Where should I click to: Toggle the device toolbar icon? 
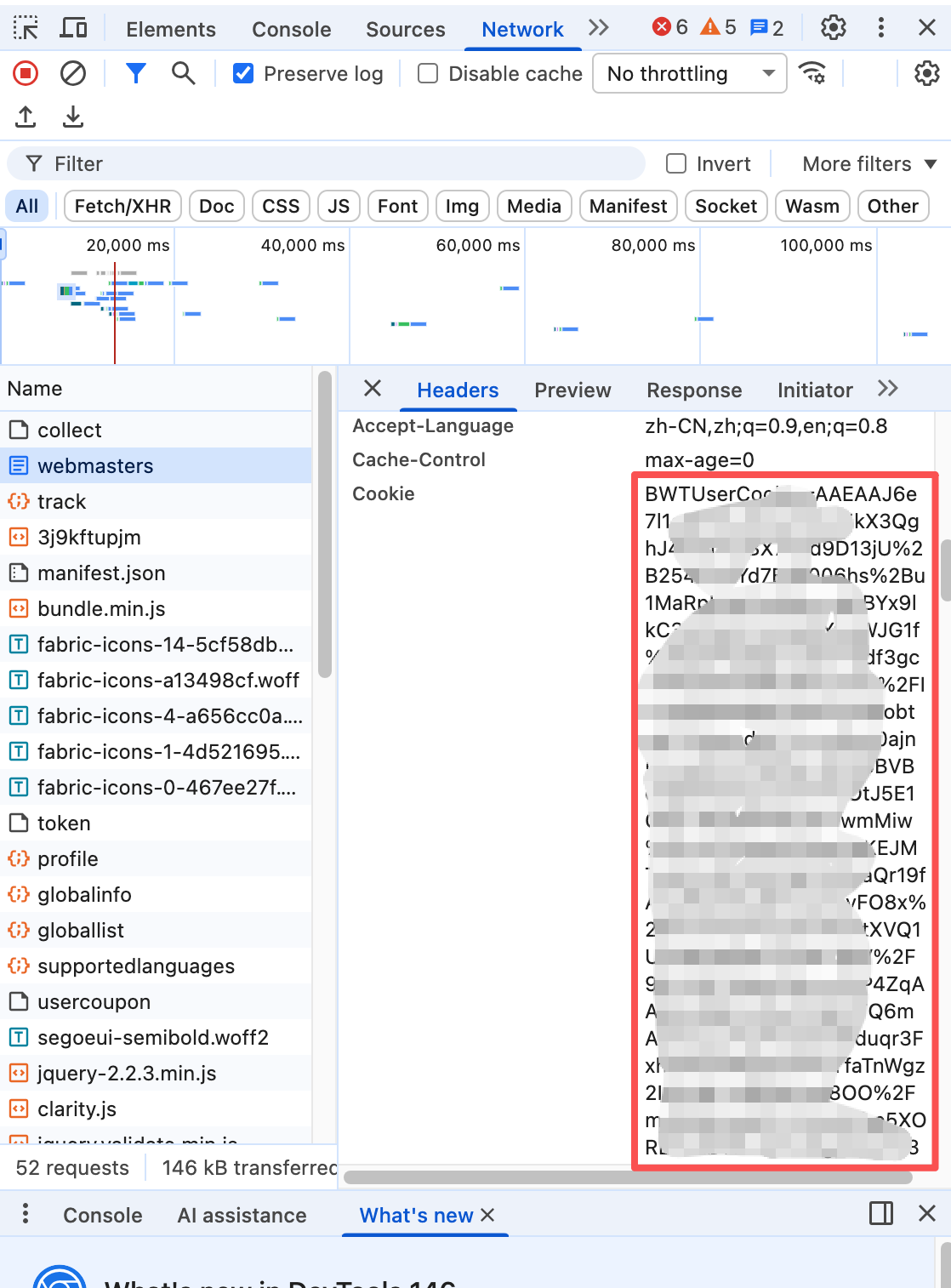(x=73, y=28)
